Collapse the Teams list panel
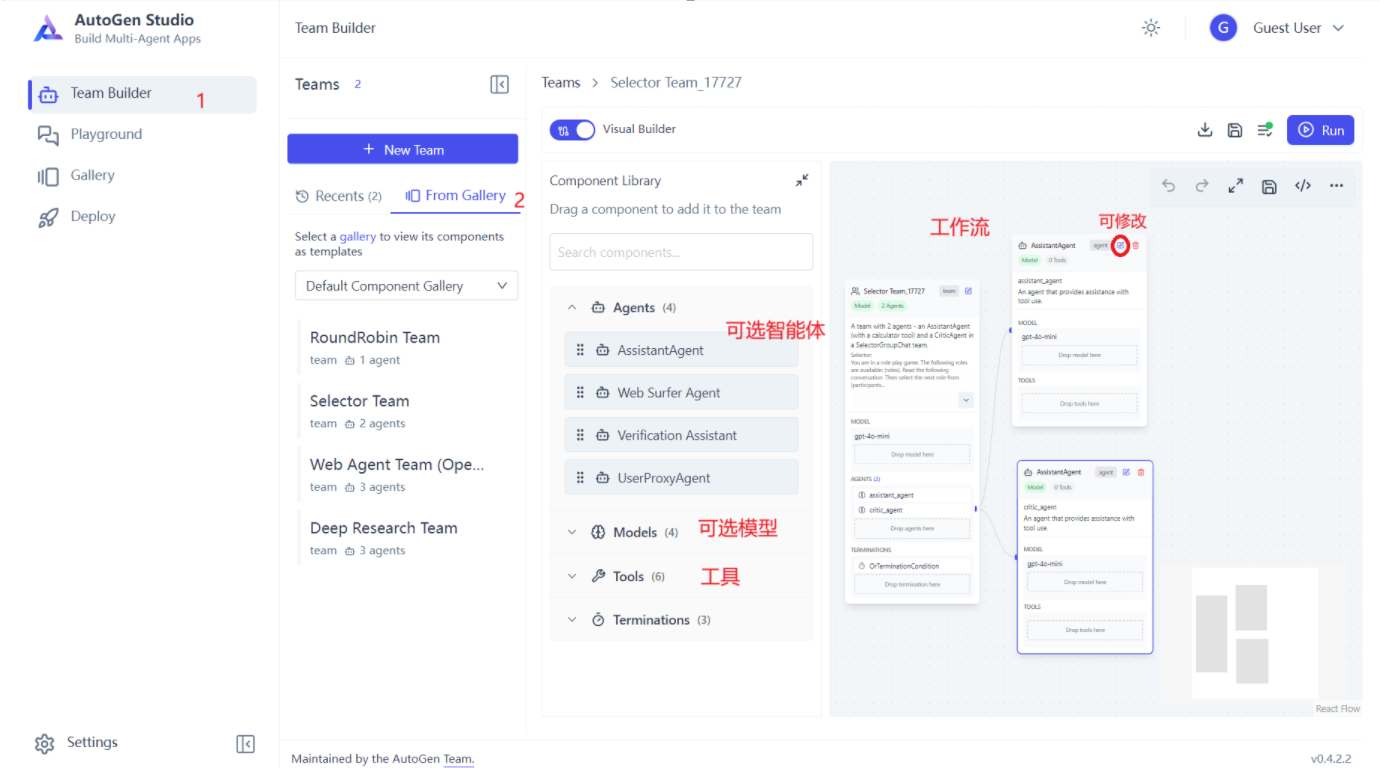The width and height of the screenshot is (1380, 768). (x=500, y=85)
